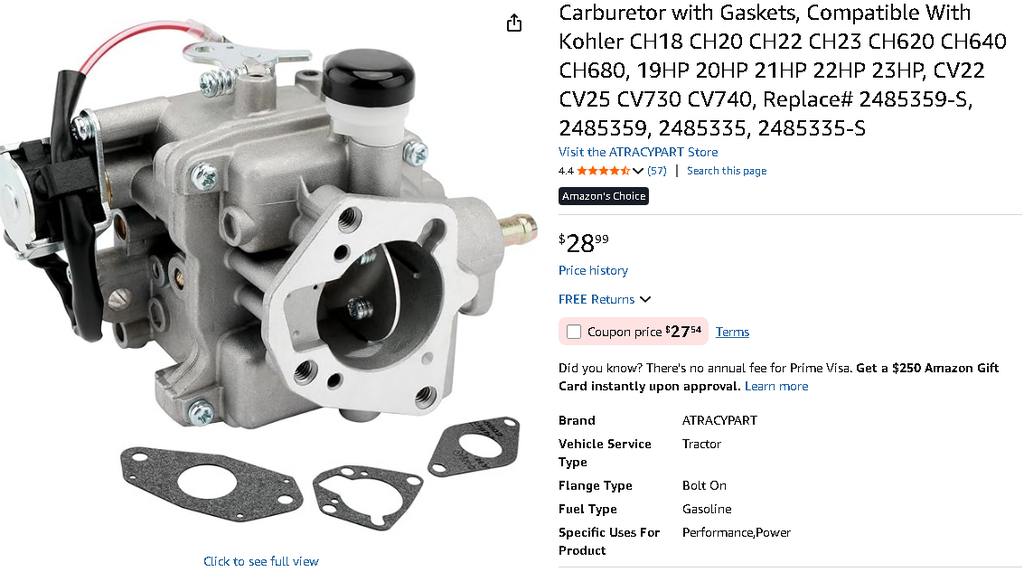This screenshot has width=1024, height=572.
Task: Open the 57 reviews link
Action: (x=656, y=171)
